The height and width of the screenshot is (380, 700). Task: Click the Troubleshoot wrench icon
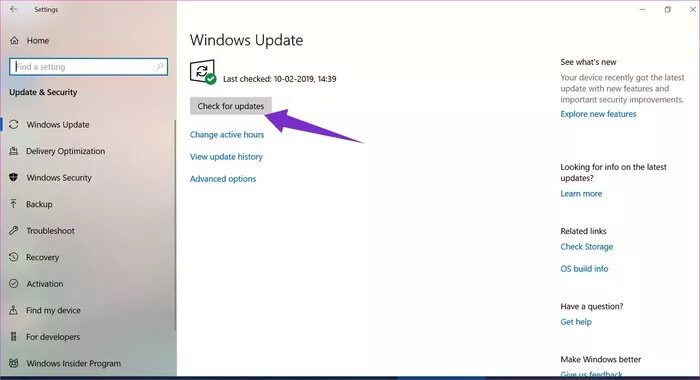14,230
